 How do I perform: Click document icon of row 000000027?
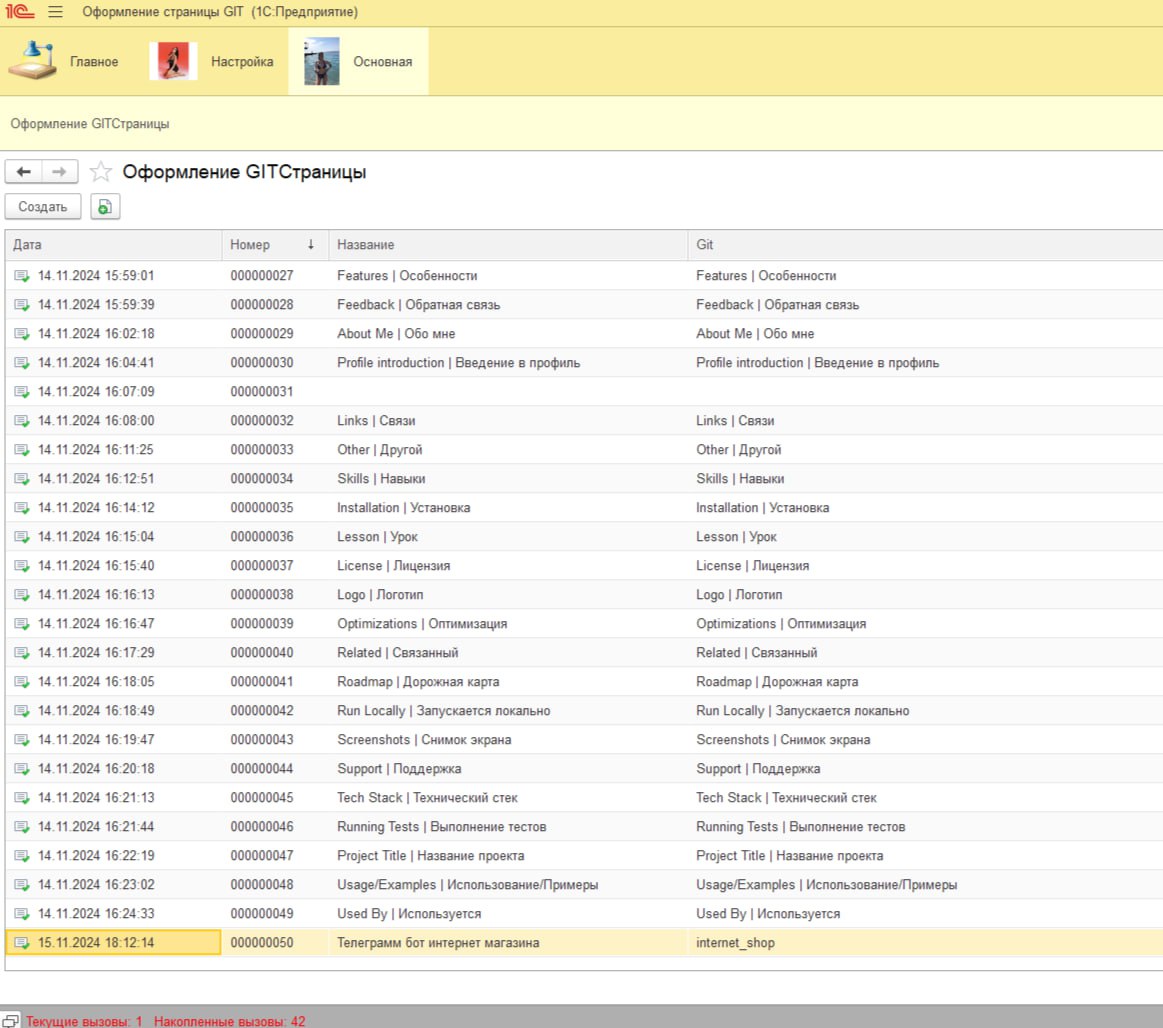(22, 276)
